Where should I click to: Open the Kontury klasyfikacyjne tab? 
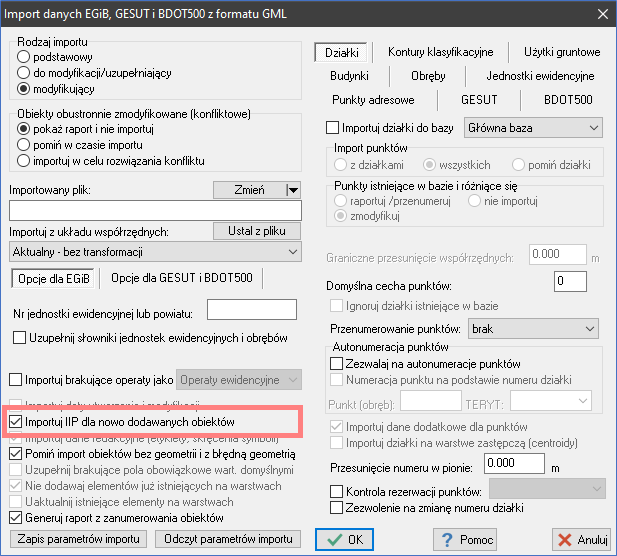point(440,52)
